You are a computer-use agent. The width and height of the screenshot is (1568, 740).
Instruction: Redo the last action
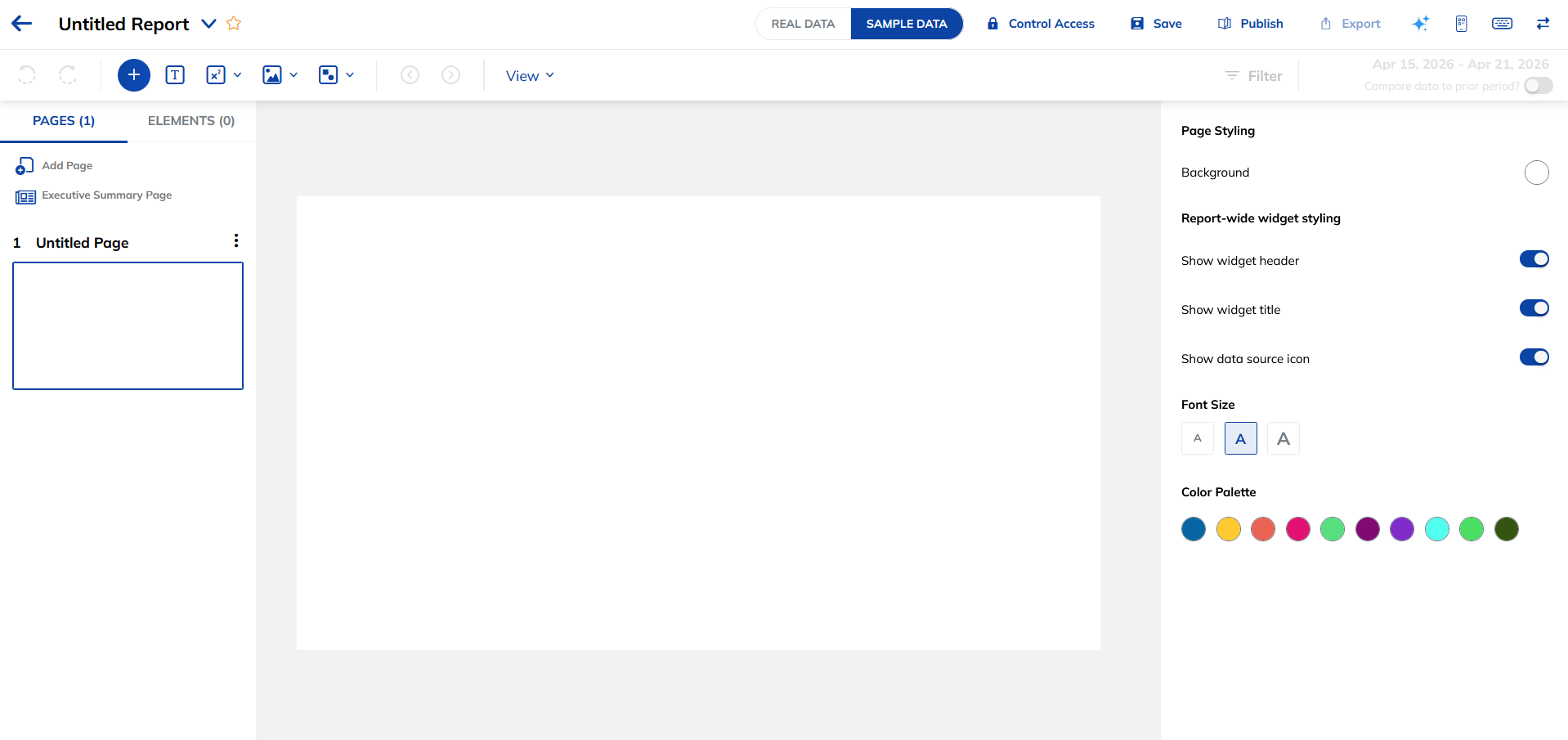pos(68,75)
